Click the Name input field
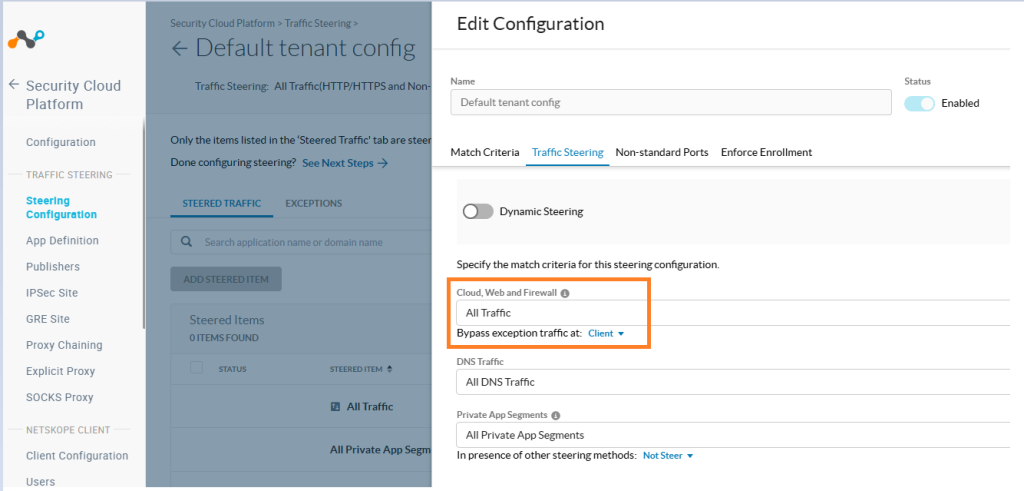 pos(671,103)
